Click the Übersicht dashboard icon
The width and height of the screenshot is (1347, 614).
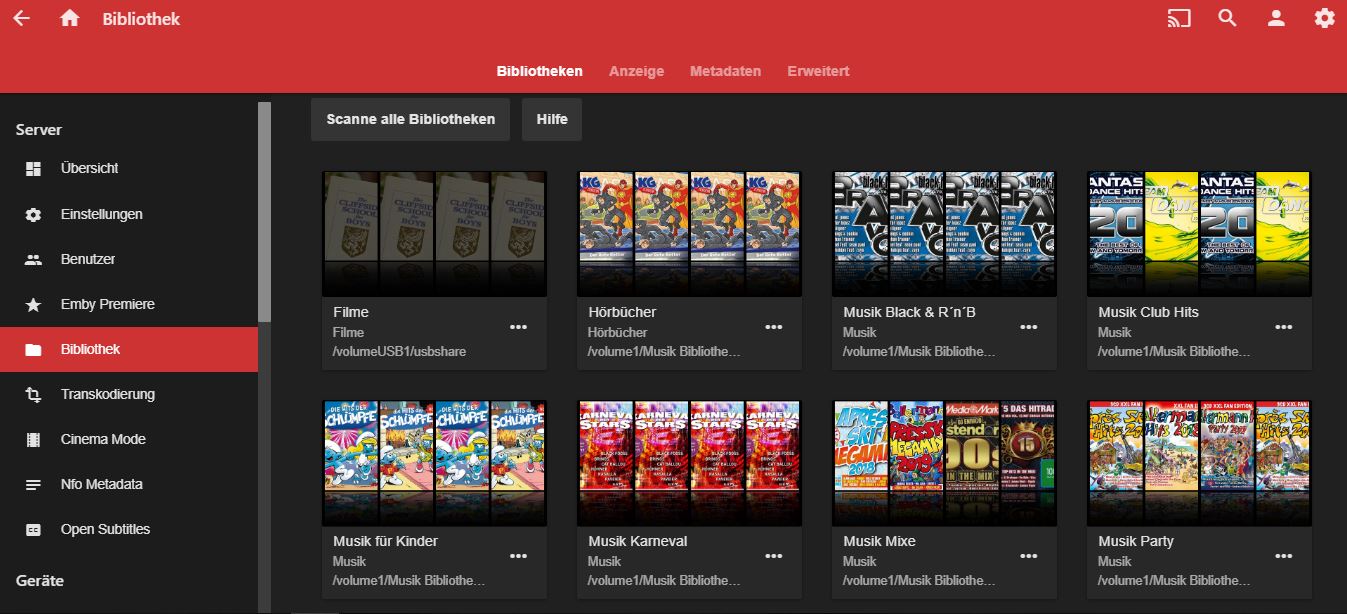pyautogui.click(x=33, y=169)
